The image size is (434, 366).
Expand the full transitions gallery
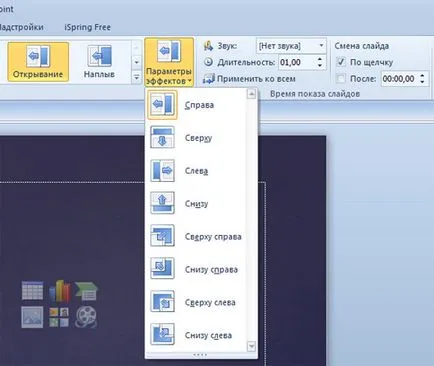click(136, 78)
